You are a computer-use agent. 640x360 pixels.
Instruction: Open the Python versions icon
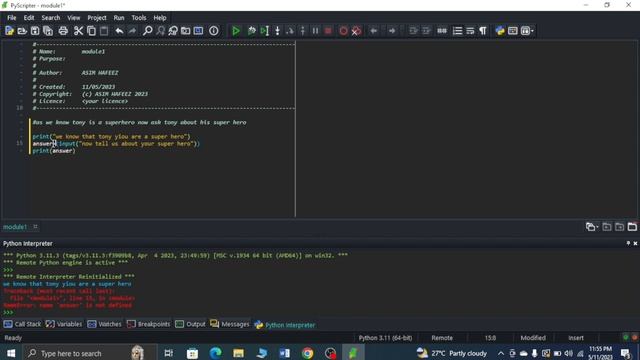[500, 31]
